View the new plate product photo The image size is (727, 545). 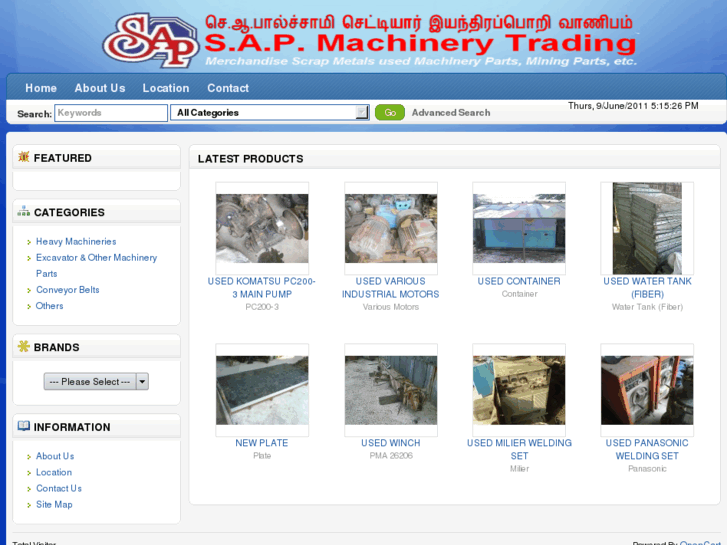262,390
